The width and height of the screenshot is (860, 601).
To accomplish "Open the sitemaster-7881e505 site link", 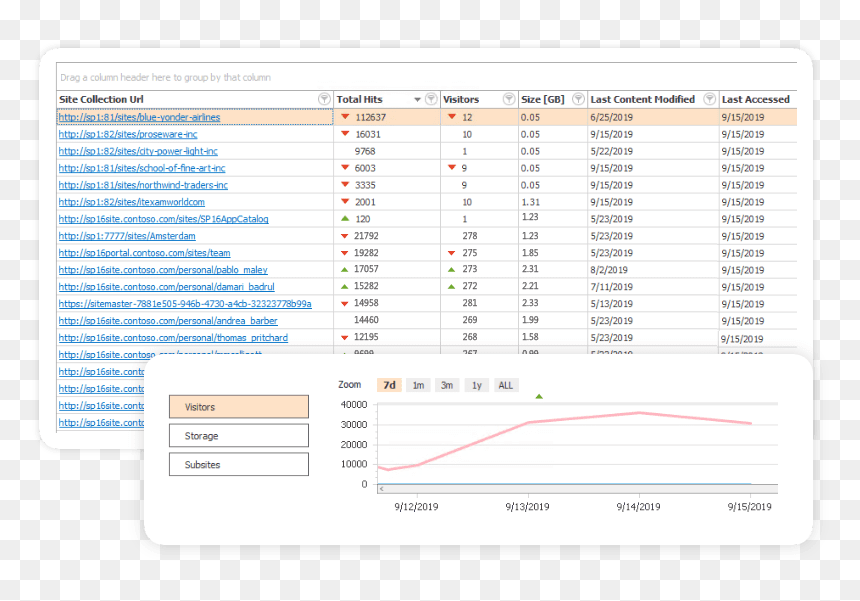I will point(185,304).
